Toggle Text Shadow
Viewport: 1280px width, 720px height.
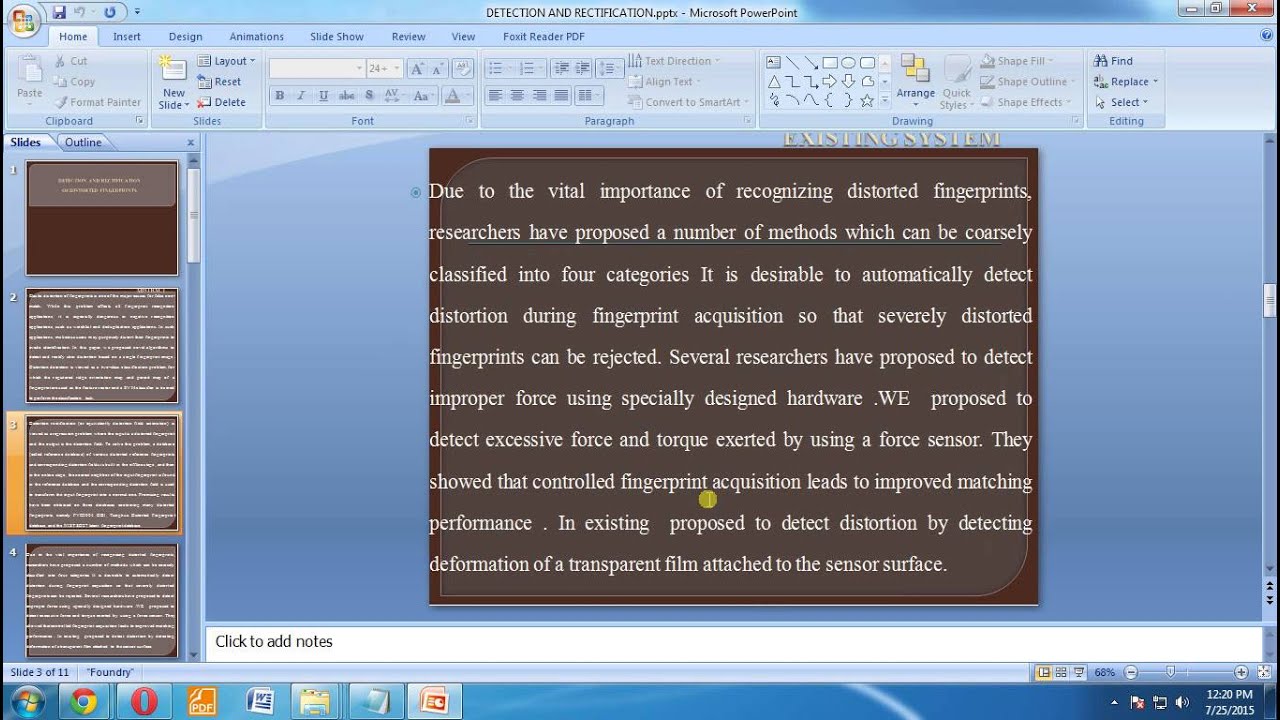(x=369, y=96)
